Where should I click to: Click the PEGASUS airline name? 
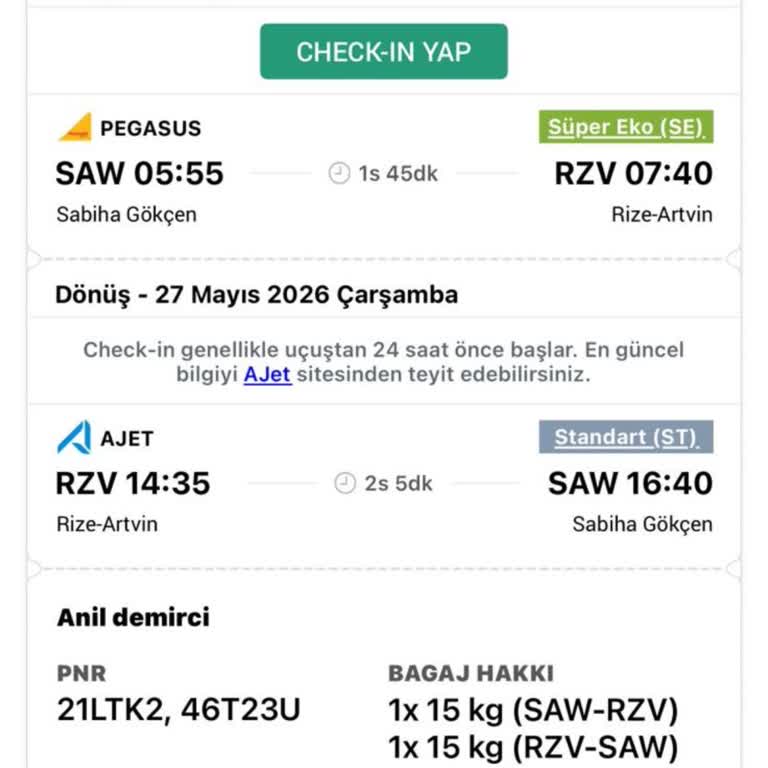click(x=151, y=128)
